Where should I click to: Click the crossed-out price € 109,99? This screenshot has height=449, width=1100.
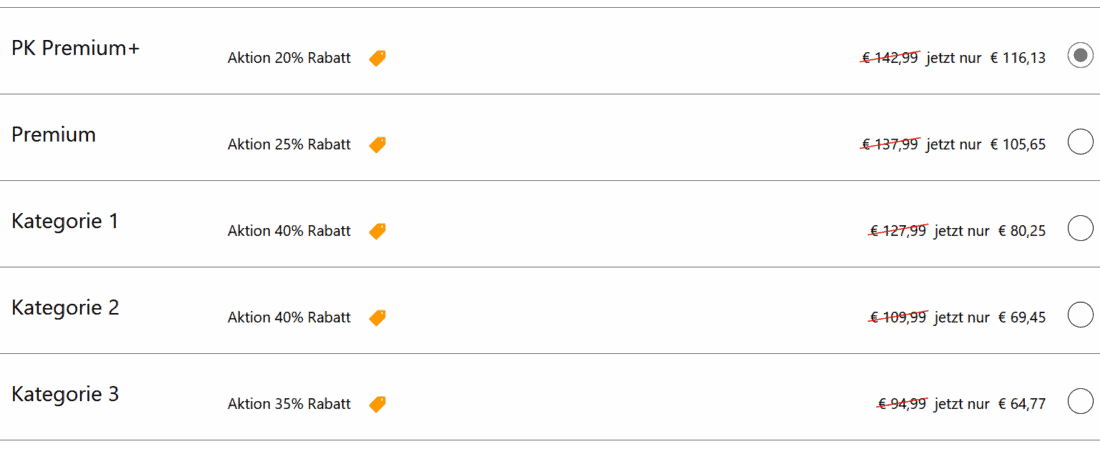coord(898,318)
